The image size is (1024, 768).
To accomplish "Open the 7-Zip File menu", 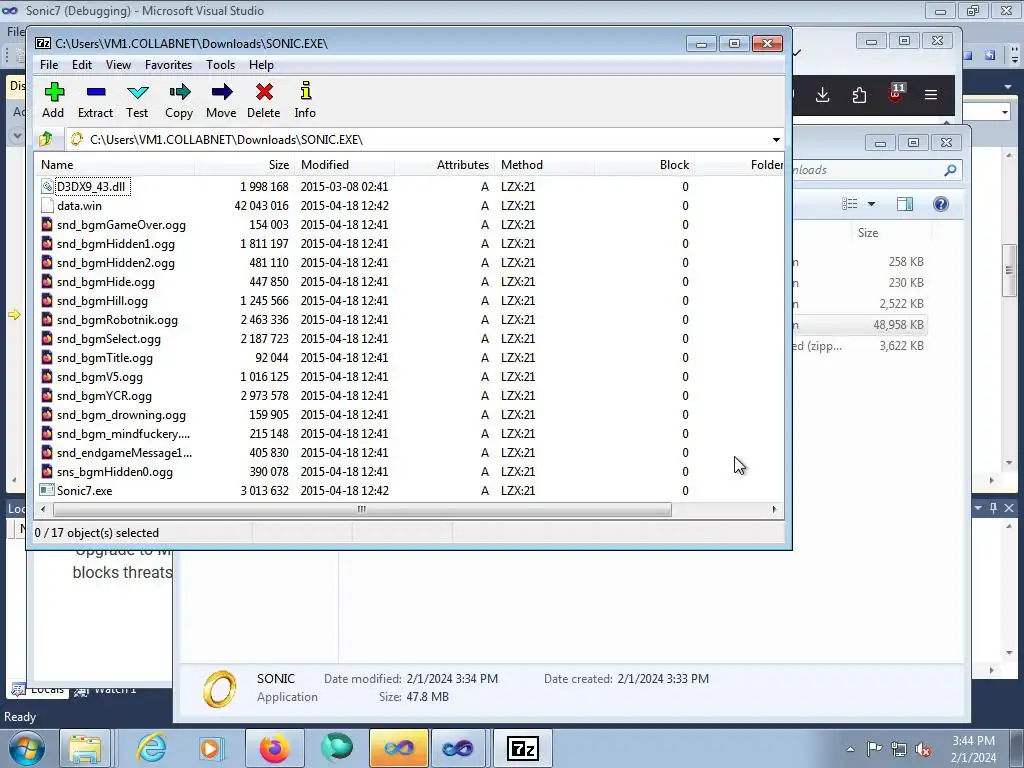I will (49, 65).
